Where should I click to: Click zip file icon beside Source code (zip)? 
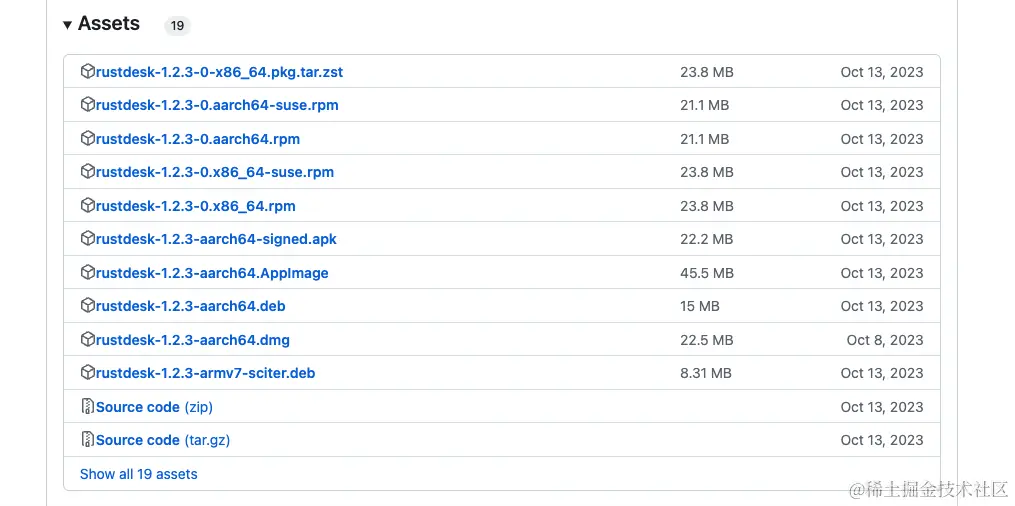pos(88,407)
